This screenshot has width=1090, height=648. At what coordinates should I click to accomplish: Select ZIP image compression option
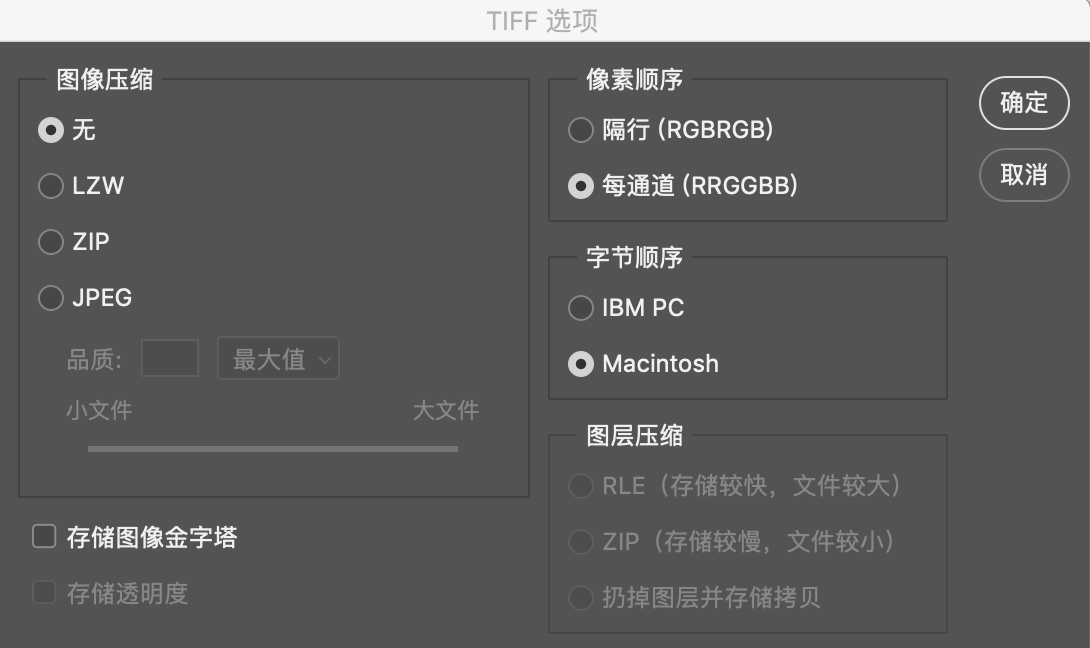[x=50, y=242]
